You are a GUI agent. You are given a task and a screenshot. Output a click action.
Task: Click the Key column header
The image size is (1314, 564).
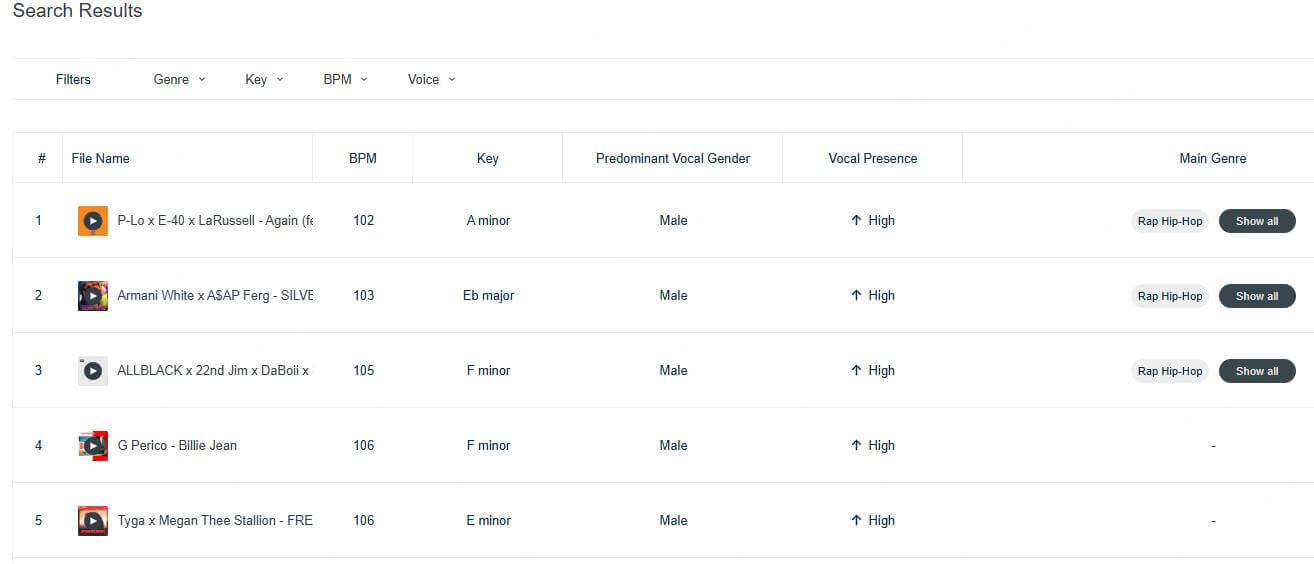(487, 158)
